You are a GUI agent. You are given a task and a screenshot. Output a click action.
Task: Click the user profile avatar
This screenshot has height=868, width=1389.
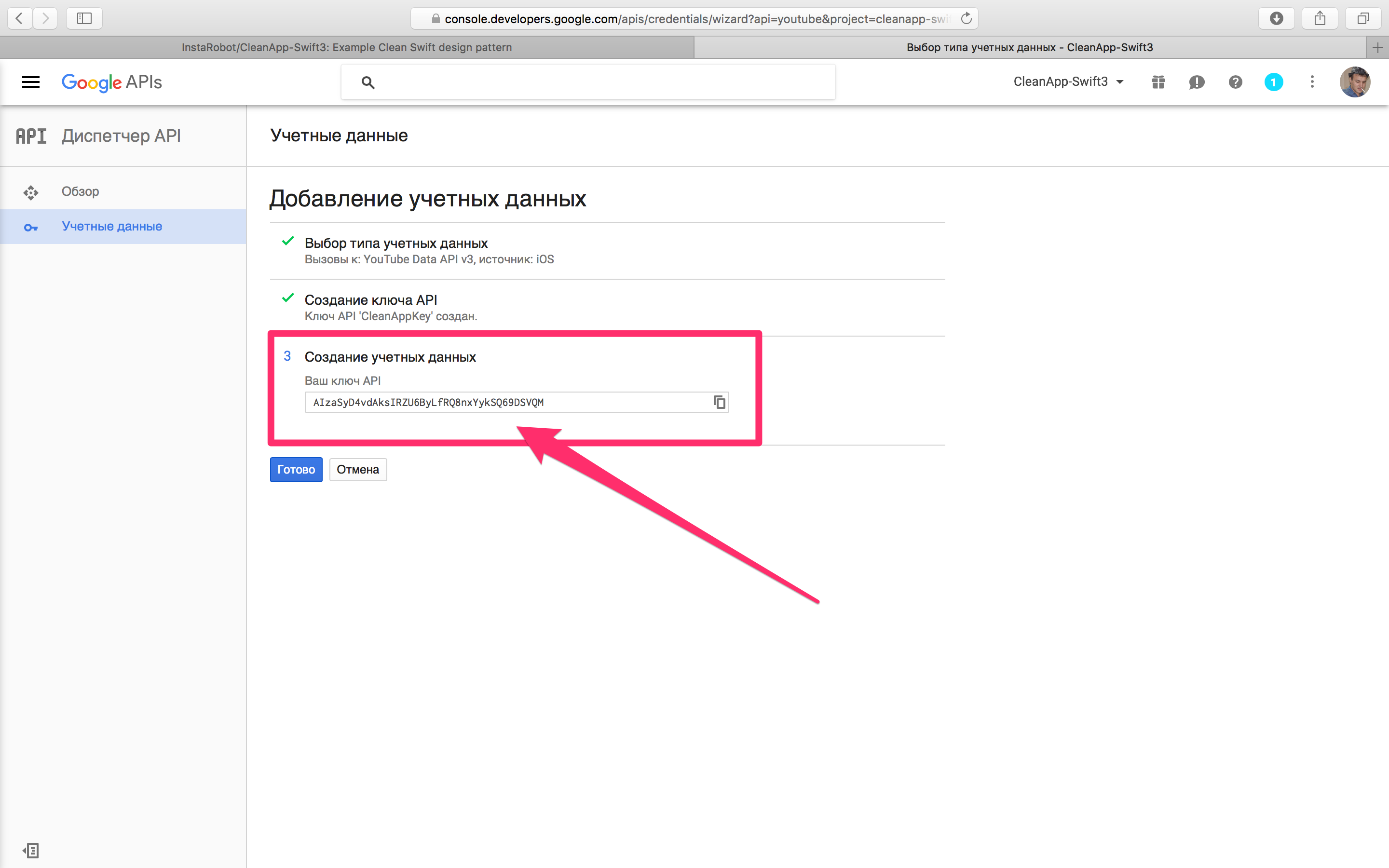coord(1355,82)
